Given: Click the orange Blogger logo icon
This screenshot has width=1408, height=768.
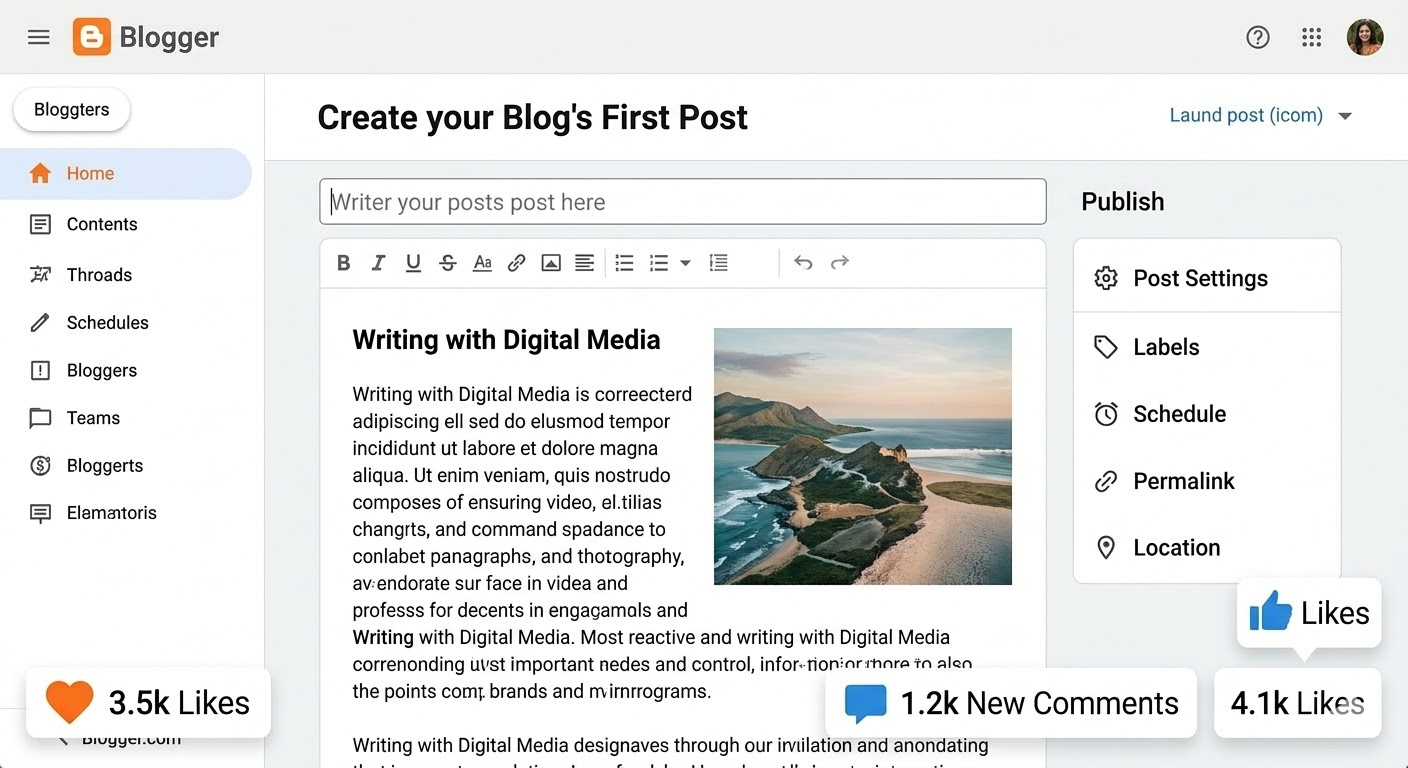Looking at the screenshot, I should pos(91,38).
